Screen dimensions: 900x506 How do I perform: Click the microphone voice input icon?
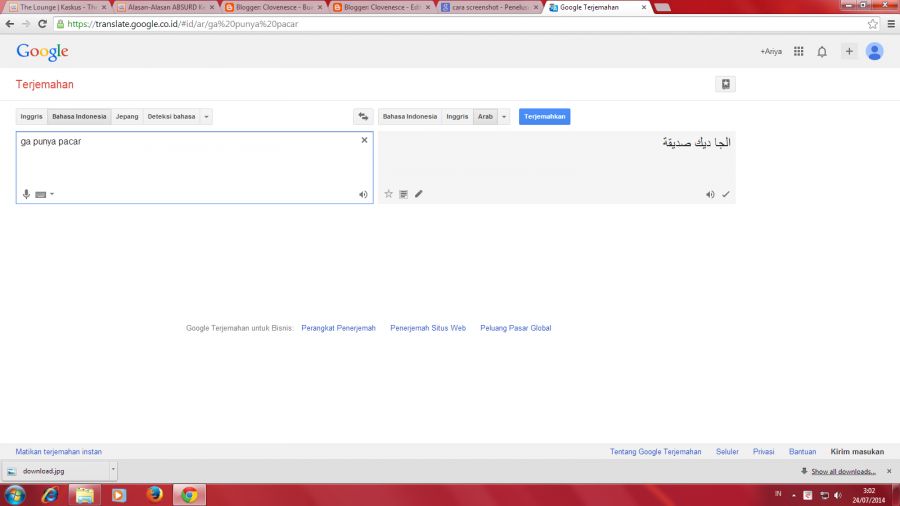point(26,194)
